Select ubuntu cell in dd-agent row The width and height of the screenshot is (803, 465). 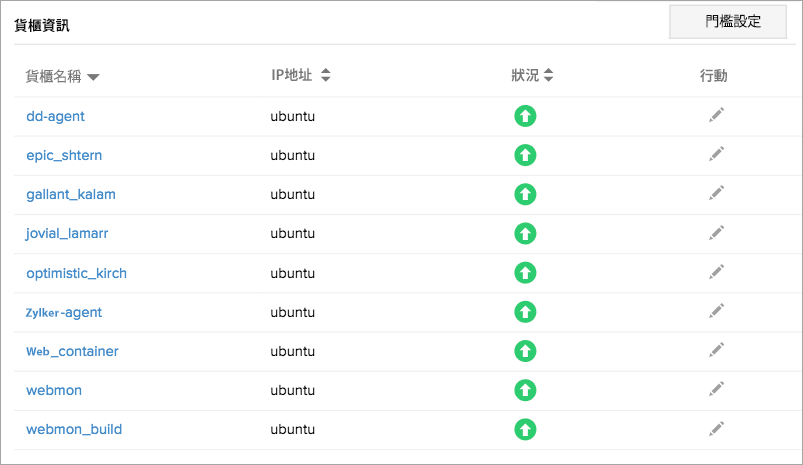[292, 117]
